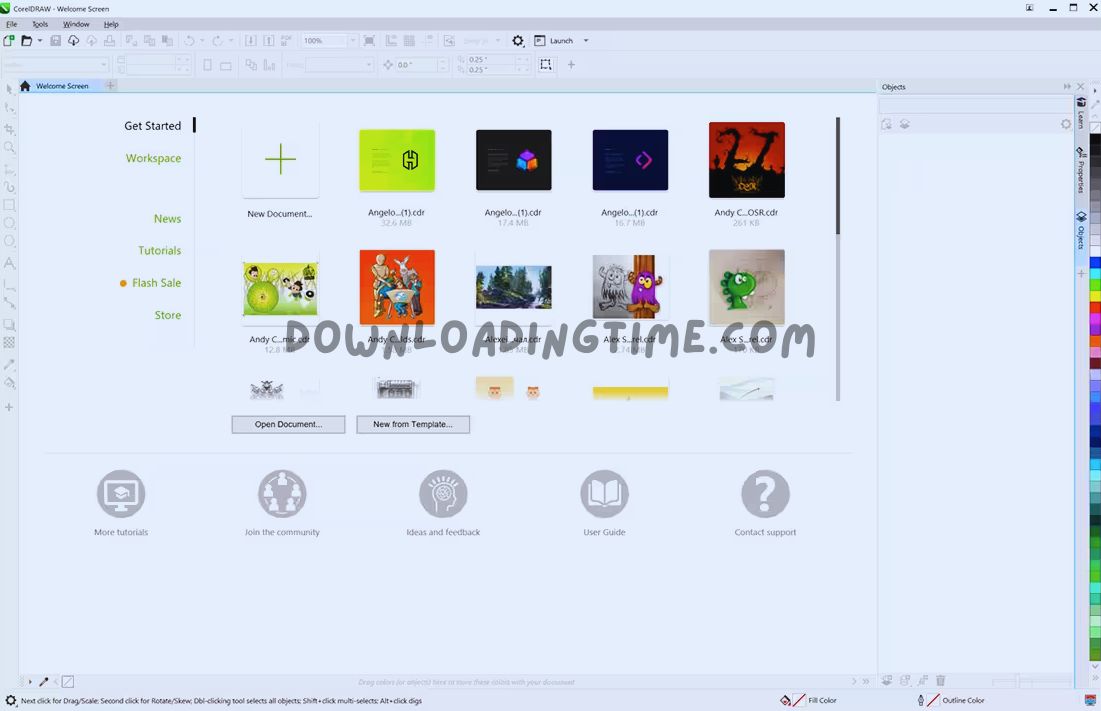Open the Tutorials section link
This screenshot has width=1101, height=711.
click(160, 250)
